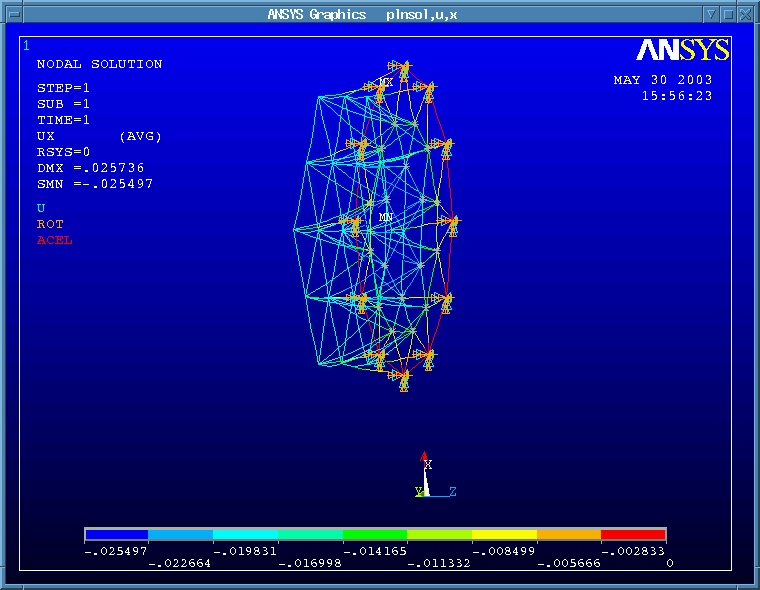Minimize the ANSYS Graphics window
The width and height of the screenshot is (760, 590).
711,15
